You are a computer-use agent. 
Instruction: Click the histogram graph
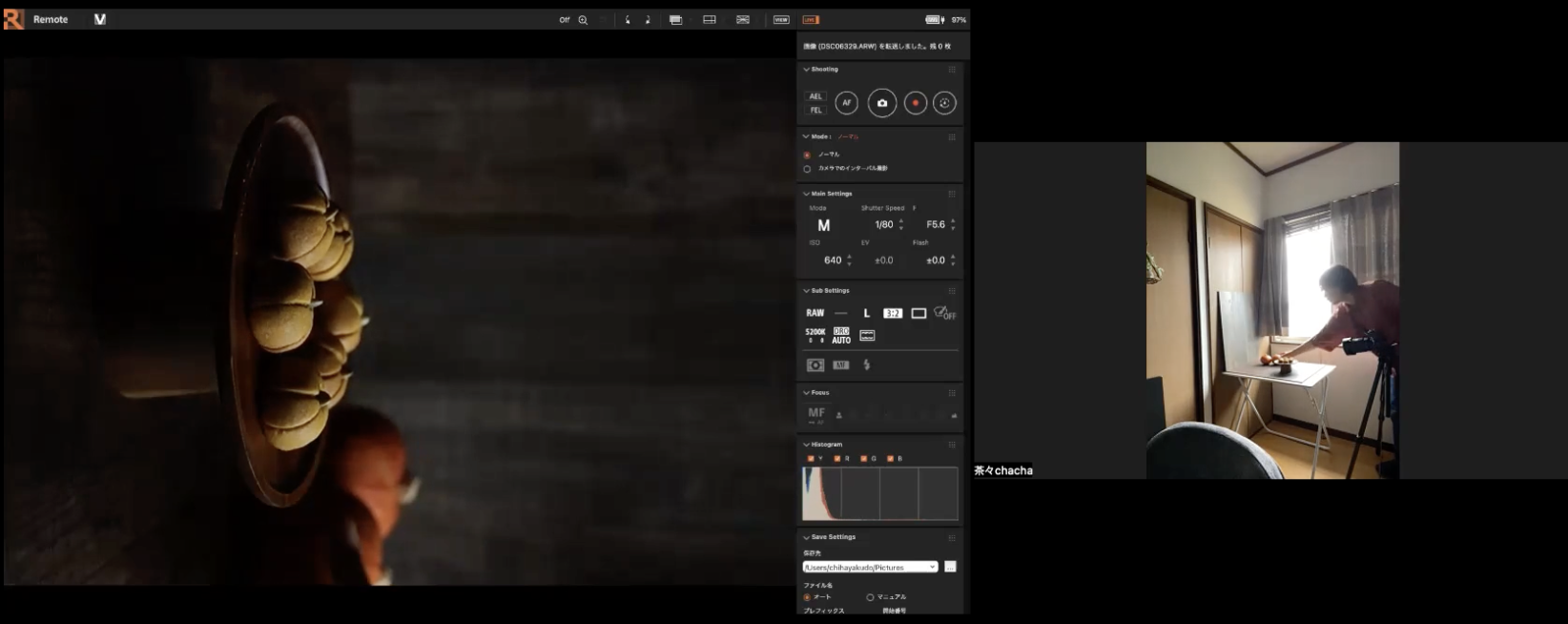[880, 493]
